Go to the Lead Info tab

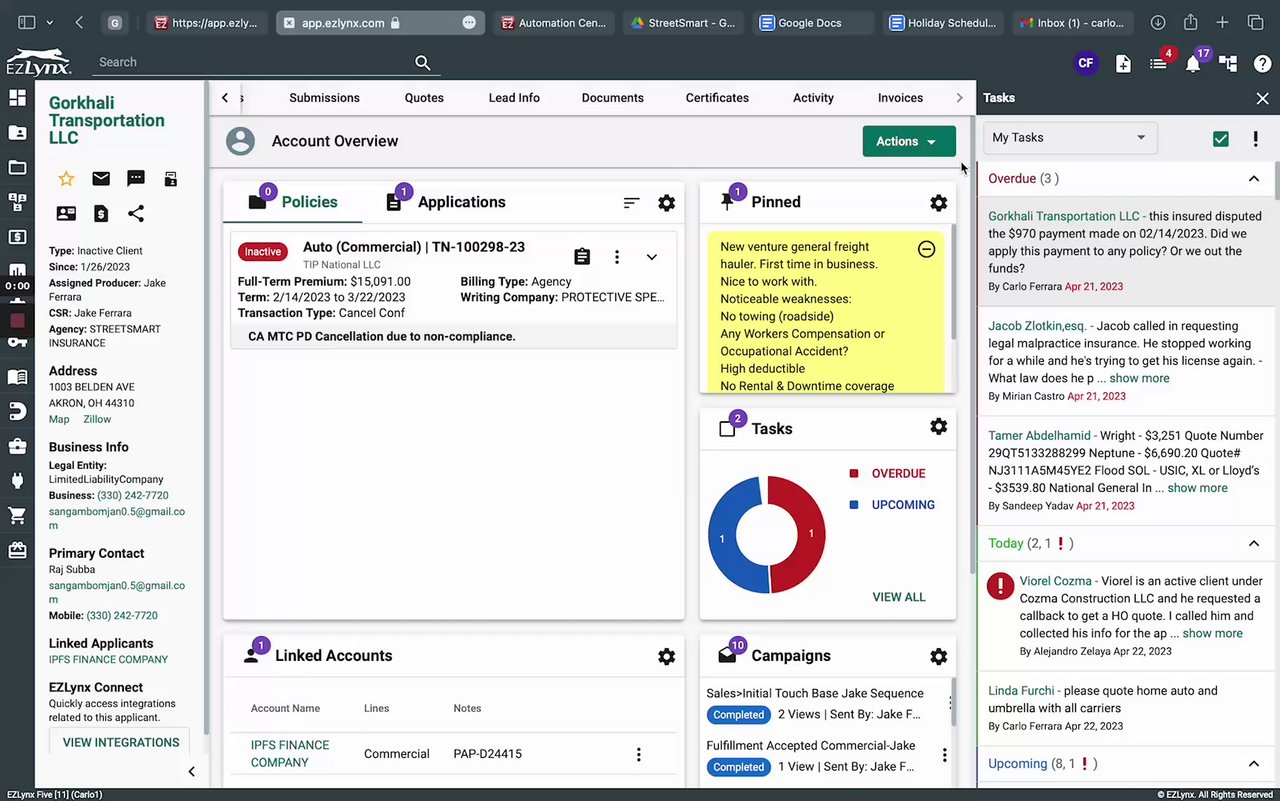(x=514, y=98)
